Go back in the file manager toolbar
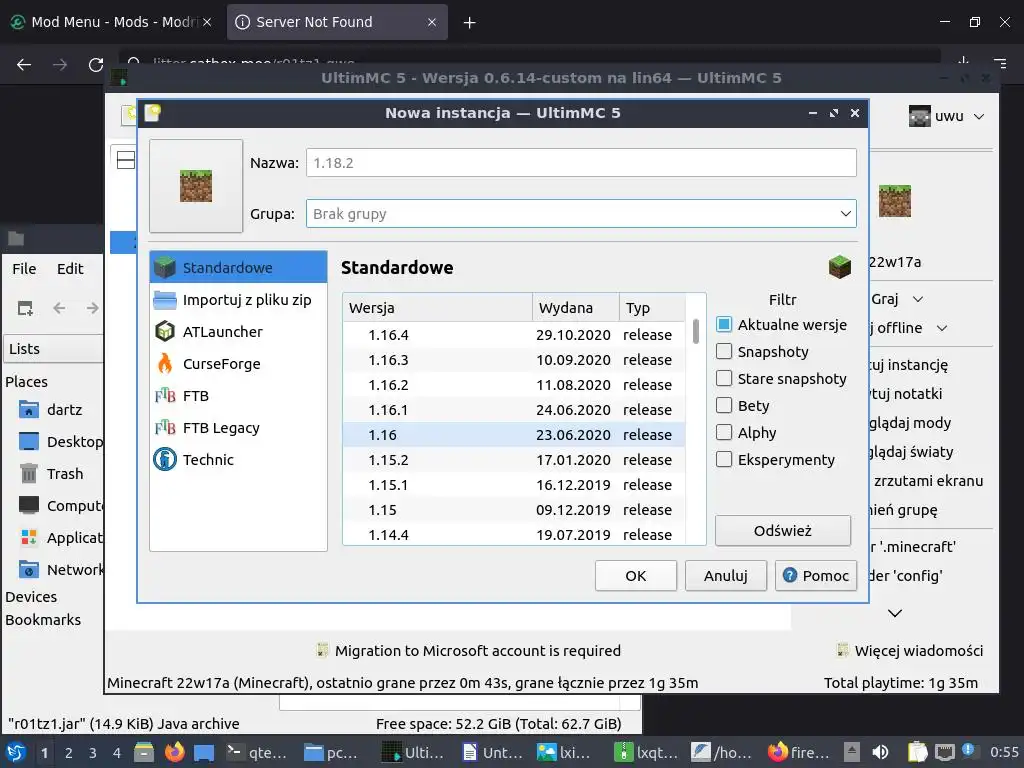 click(x=59, y=308)
